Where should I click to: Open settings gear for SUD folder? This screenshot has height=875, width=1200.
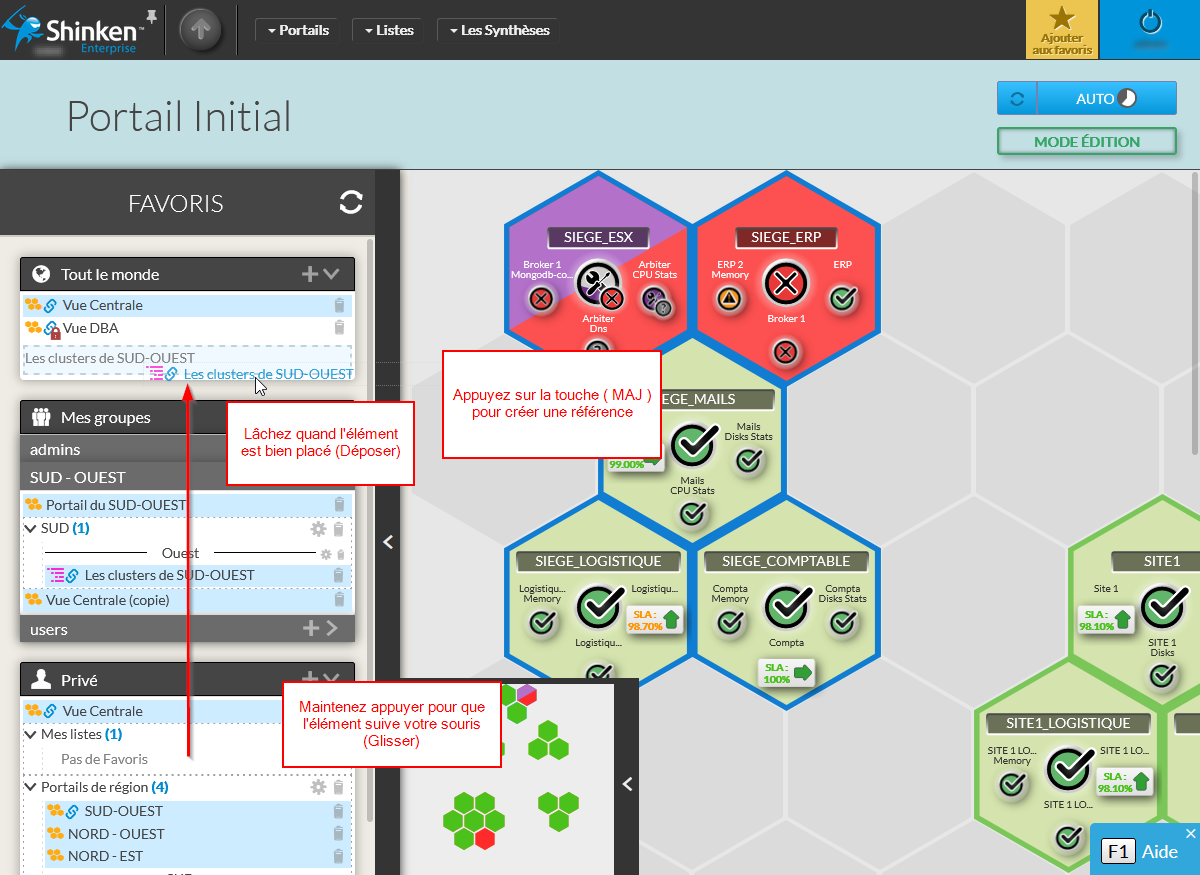click(x=318, y=529)
